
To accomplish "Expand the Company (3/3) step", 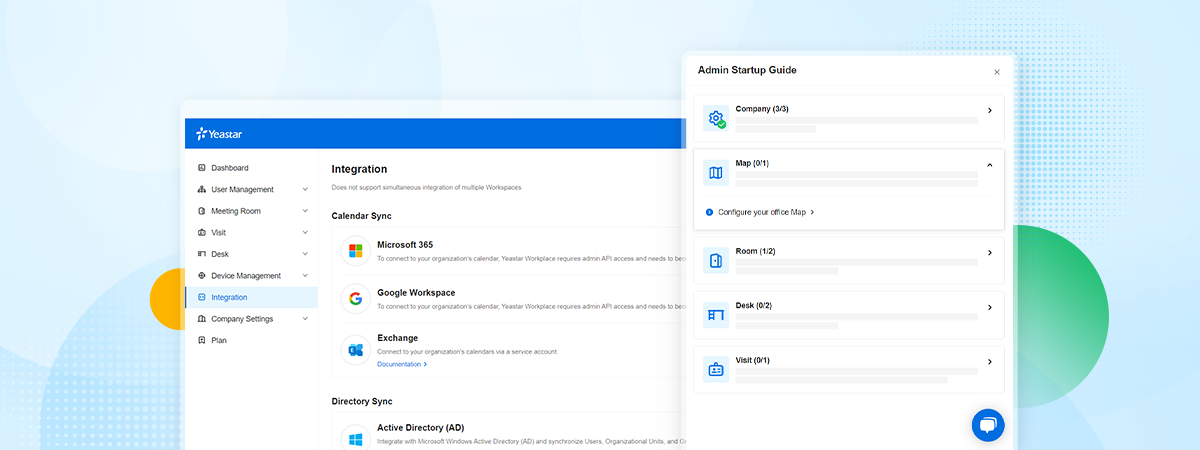I will pos(989,110).
